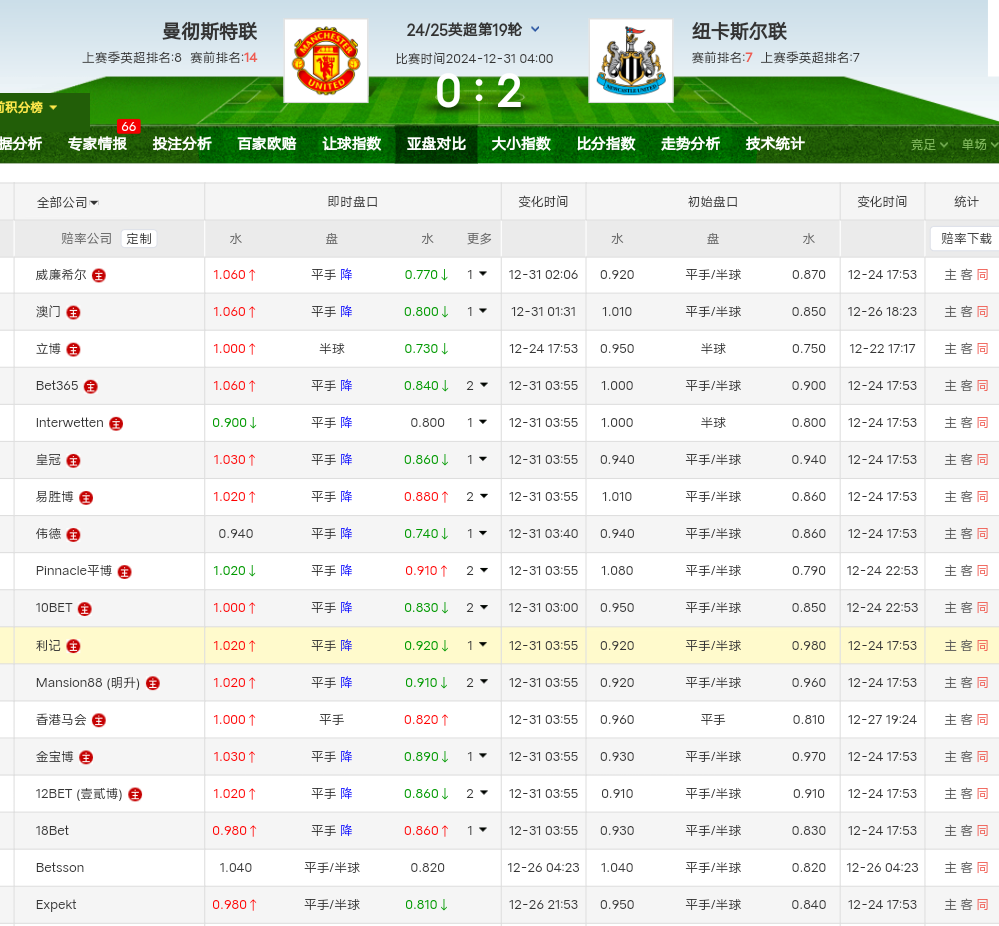The width and height of the screenshot is (999, 926).
Task: Click the red 主 badge beside 皇冠
Action: (74, 460)
